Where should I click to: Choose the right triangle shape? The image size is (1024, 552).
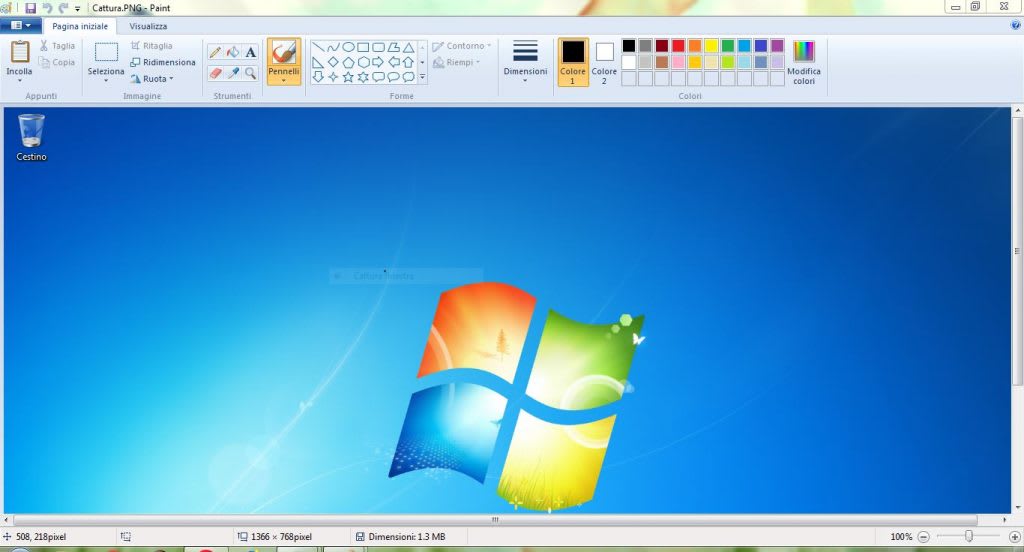click(x=318, y=62)
